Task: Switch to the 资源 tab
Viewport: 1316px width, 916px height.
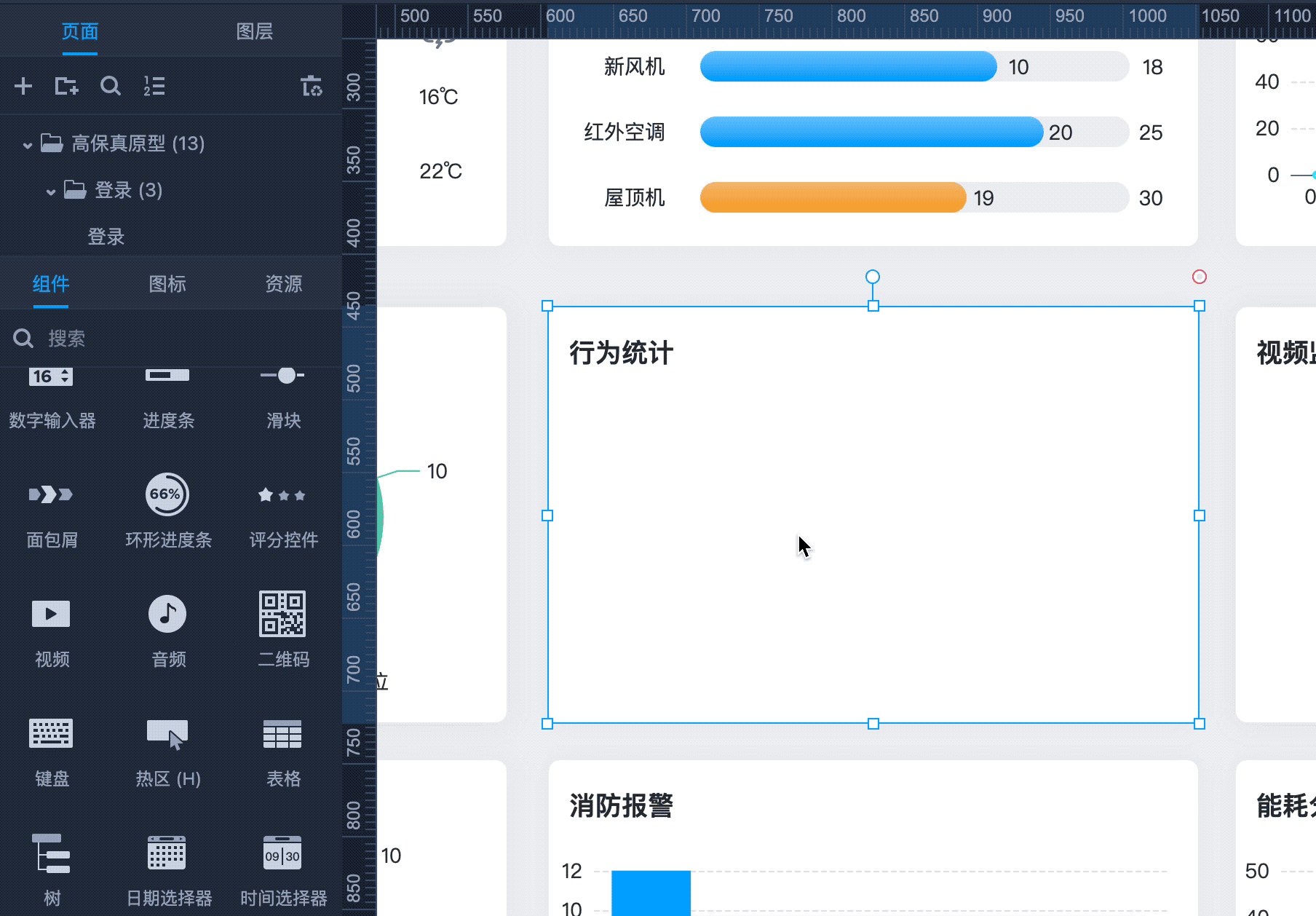Action: (x=284, y=284)
